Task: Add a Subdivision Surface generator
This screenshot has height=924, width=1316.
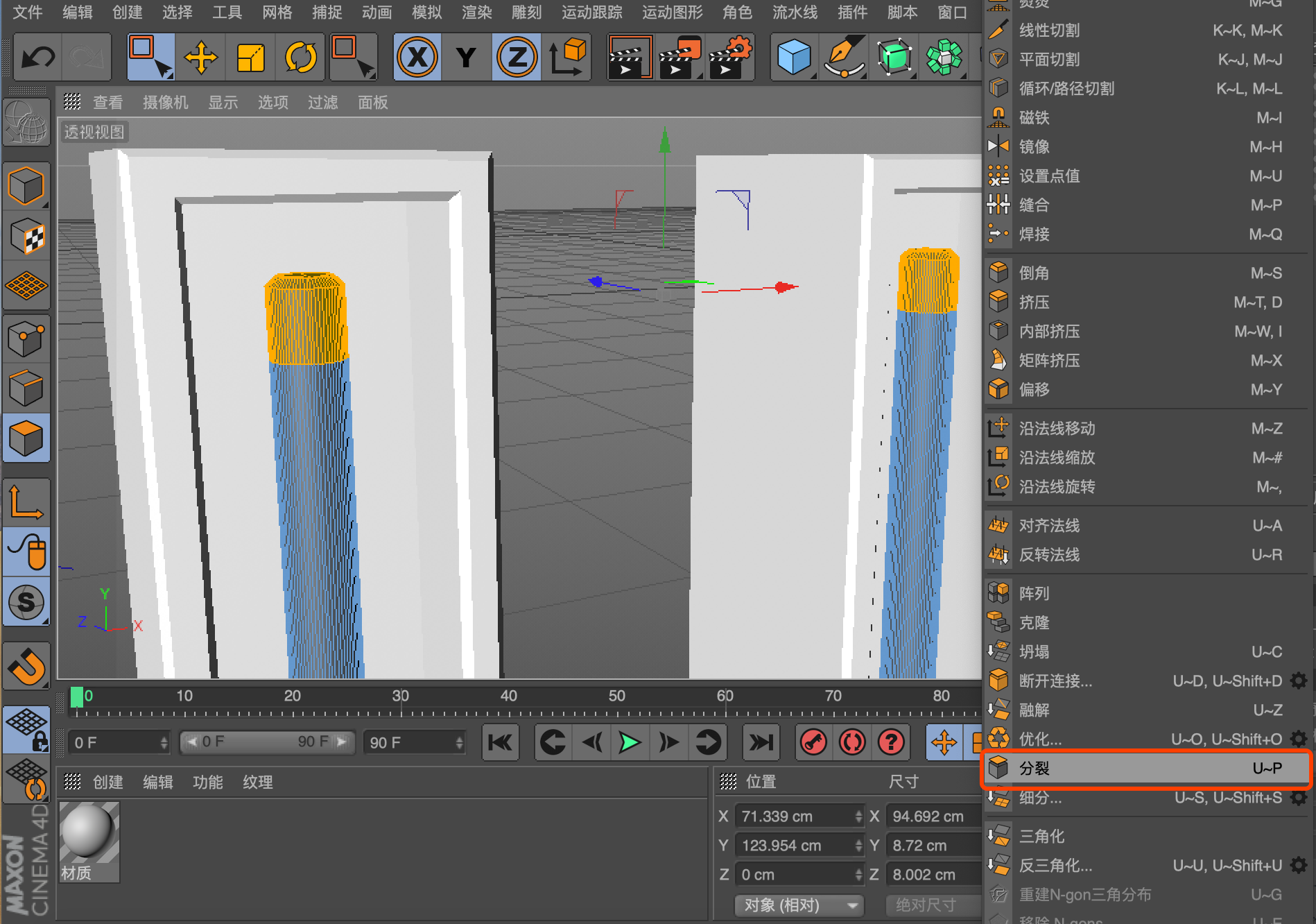Action: (894, 57)
